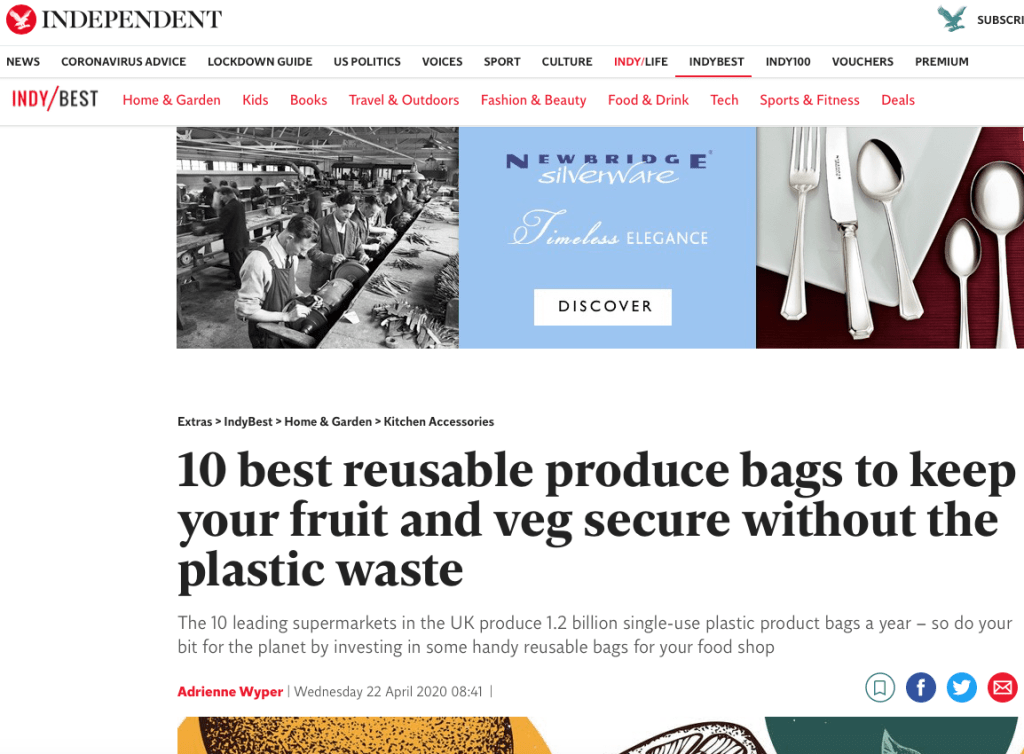View the Deals category

(898, 100)
